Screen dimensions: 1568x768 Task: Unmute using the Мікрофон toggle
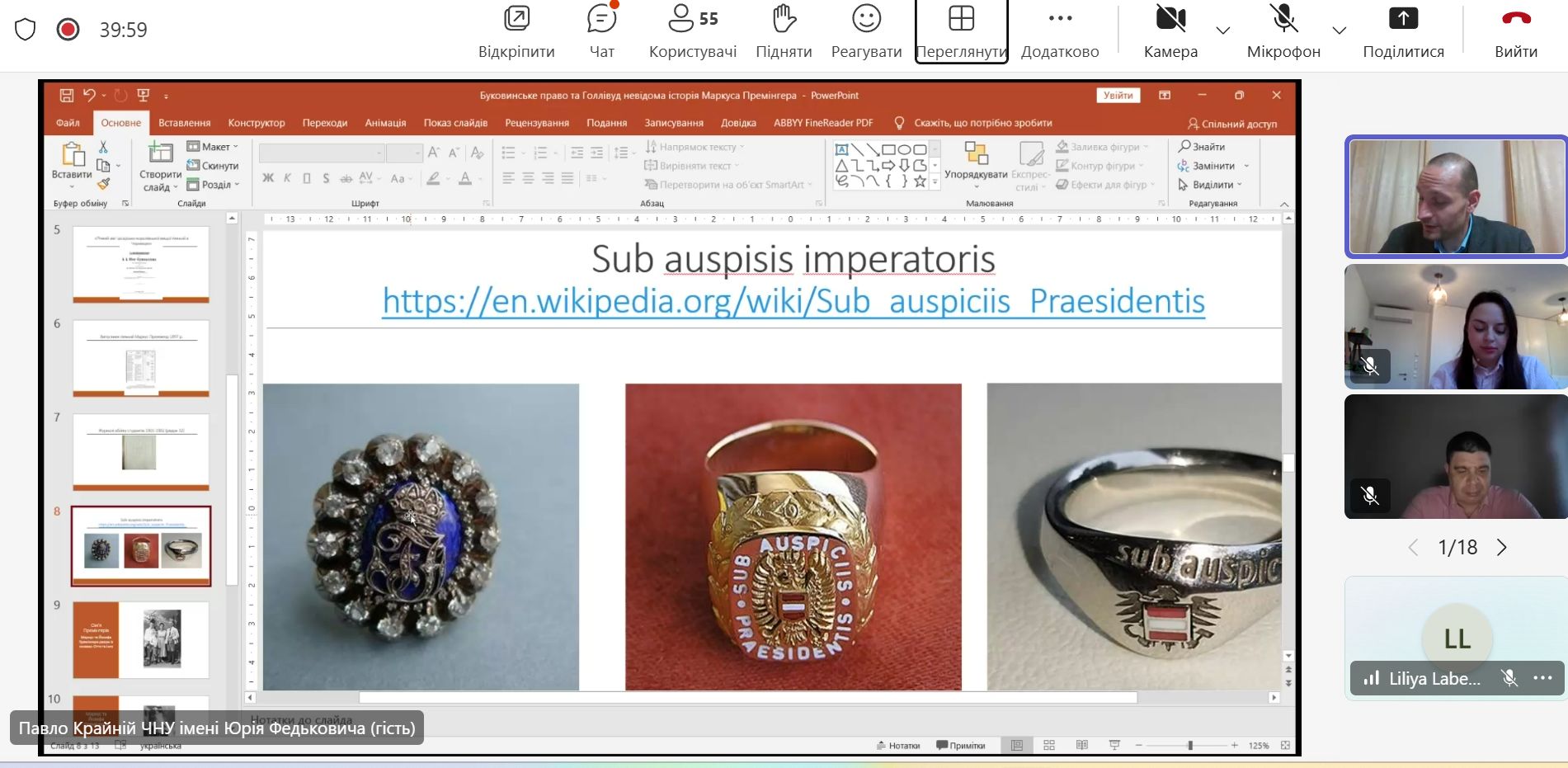[x=1283, y=19]
